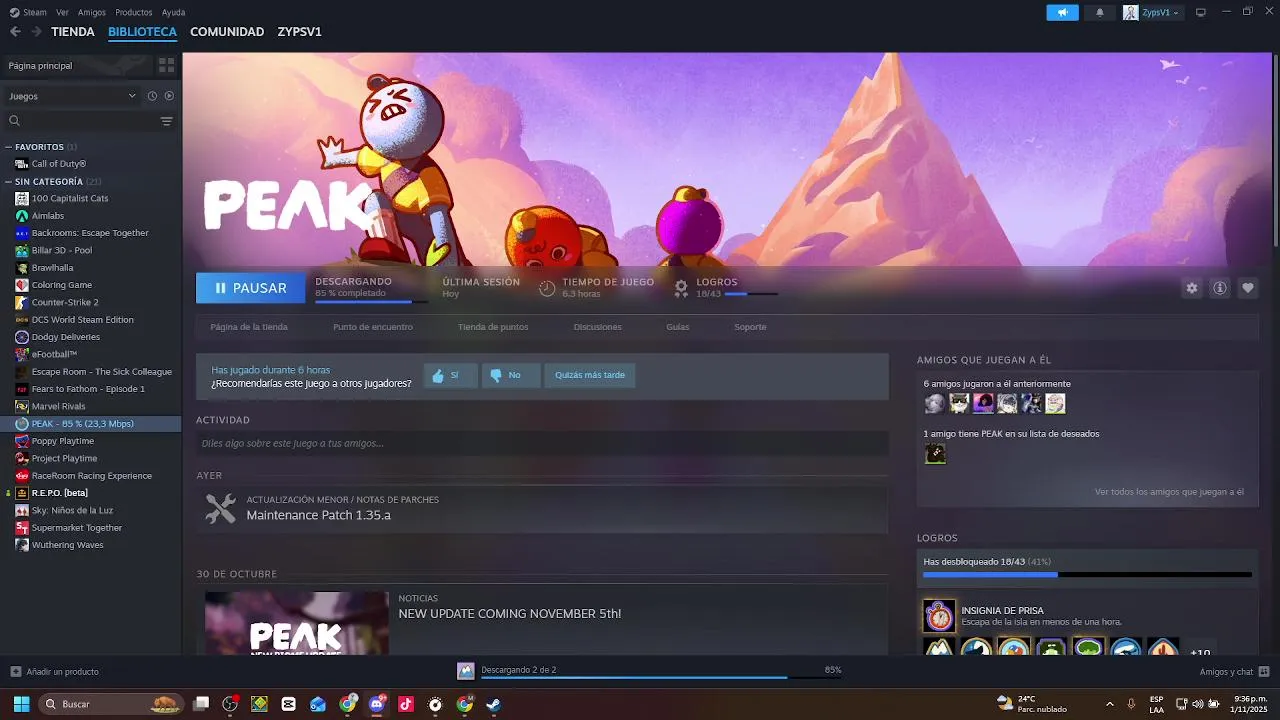Open the Punto de encuentro tab
Viewport: 1280px width, 720px height.
[x=373, y=327]
